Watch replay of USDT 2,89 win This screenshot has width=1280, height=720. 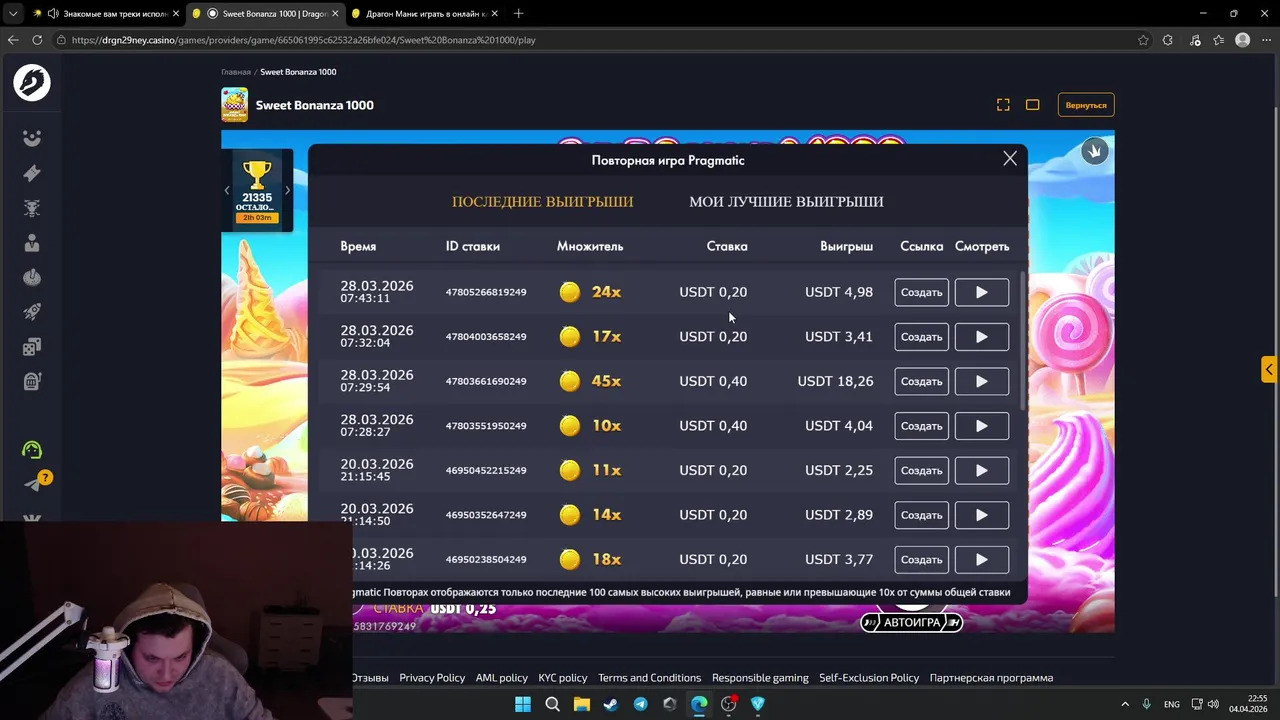981,515
